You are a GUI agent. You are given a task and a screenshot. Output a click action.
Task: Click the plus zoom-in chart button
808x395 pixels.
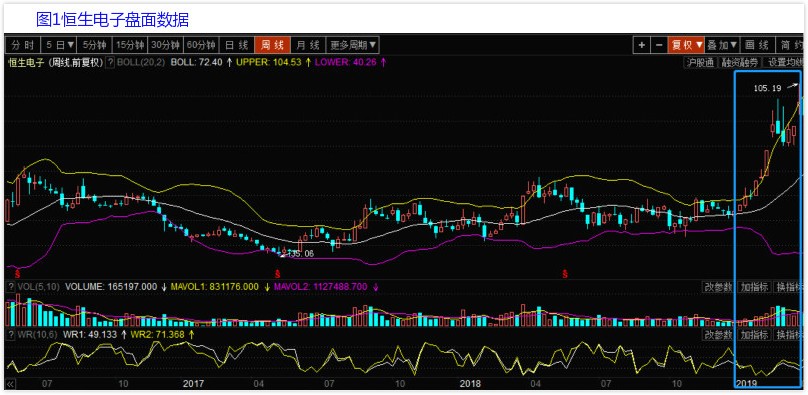(x=642, y=45)
